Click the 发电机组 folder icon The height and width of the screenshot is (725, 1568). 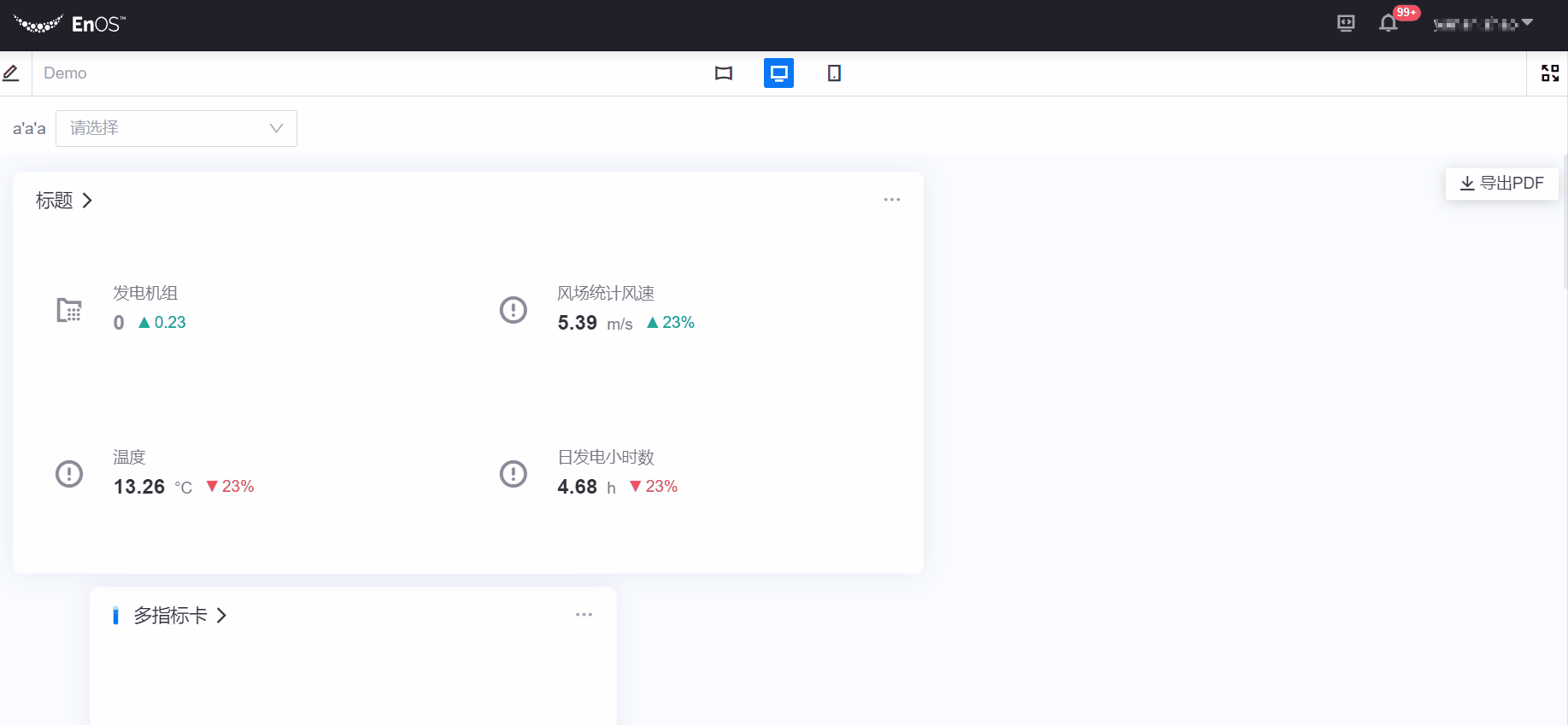69,310
